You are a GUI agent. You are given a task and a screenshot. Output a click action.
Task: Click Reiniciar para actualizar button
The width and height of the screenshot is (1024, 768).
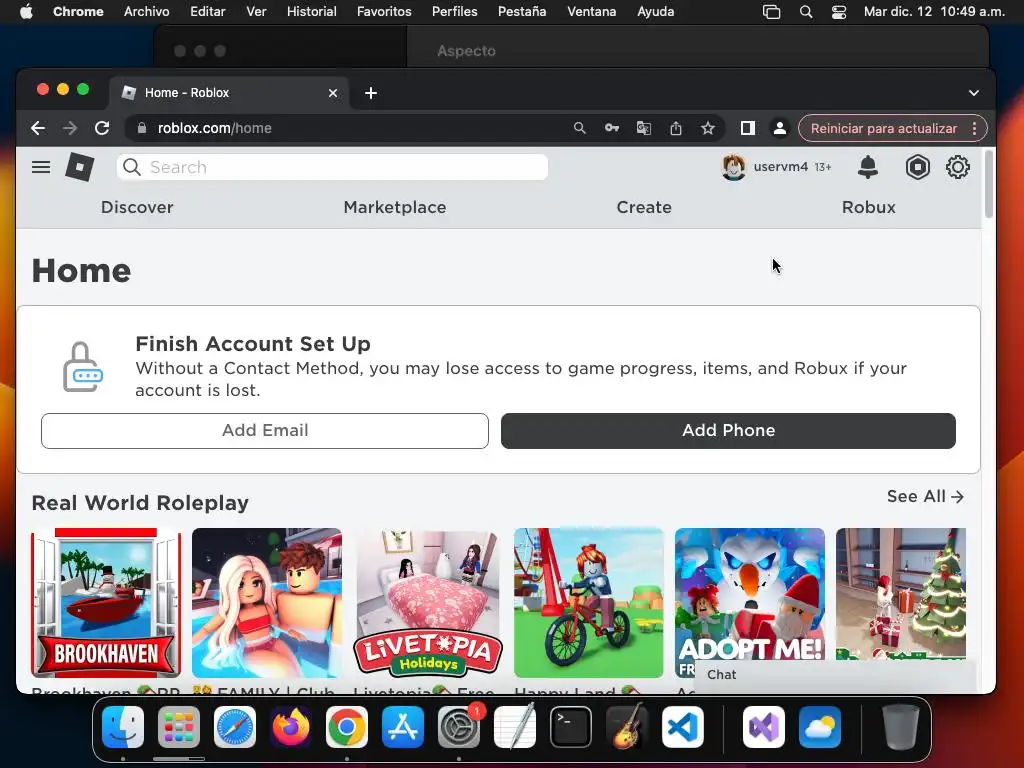(x=884, y=128)
